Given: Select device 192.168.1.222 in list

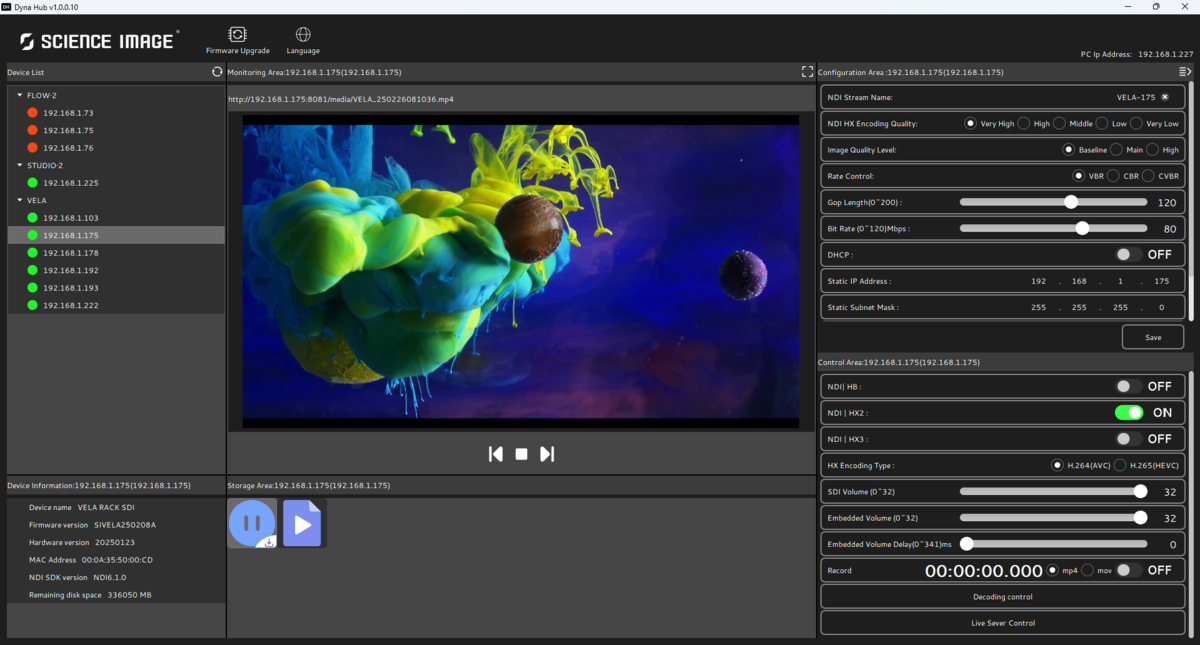Looking at the screenshot, I should click(x=70, y=305).
